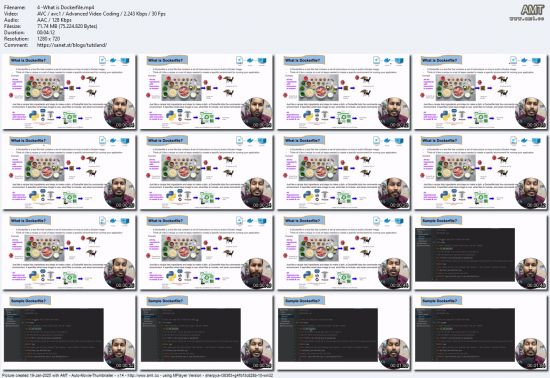Click the Python logo in the first top-row thumbnail
Image resolution: width=550 pixels, height=378 pixels.
pos(34,116)
